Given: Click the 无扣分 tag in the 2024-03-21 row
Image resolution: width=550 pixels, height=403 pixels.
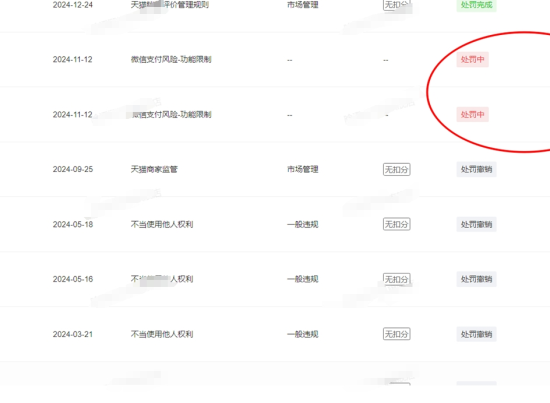Looking at the screenshot, I should pos(396,334).
